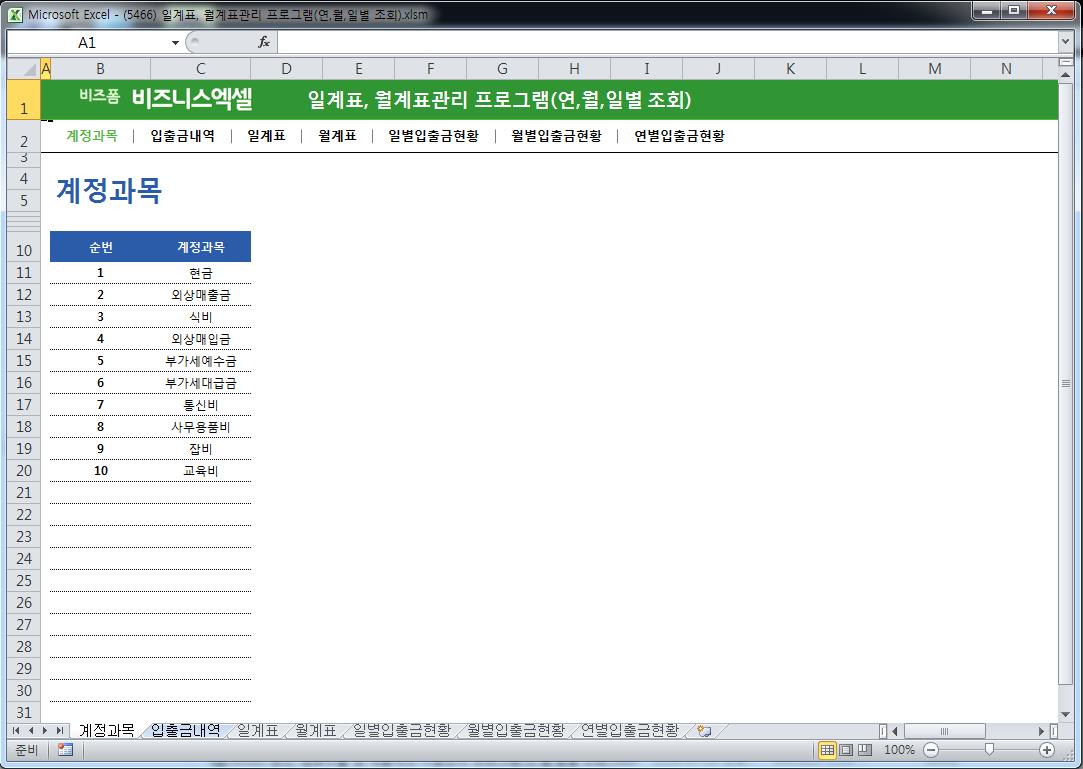
Task: Switch to Normal view icon
Action: pyautogui.click(x=827, y=750)
